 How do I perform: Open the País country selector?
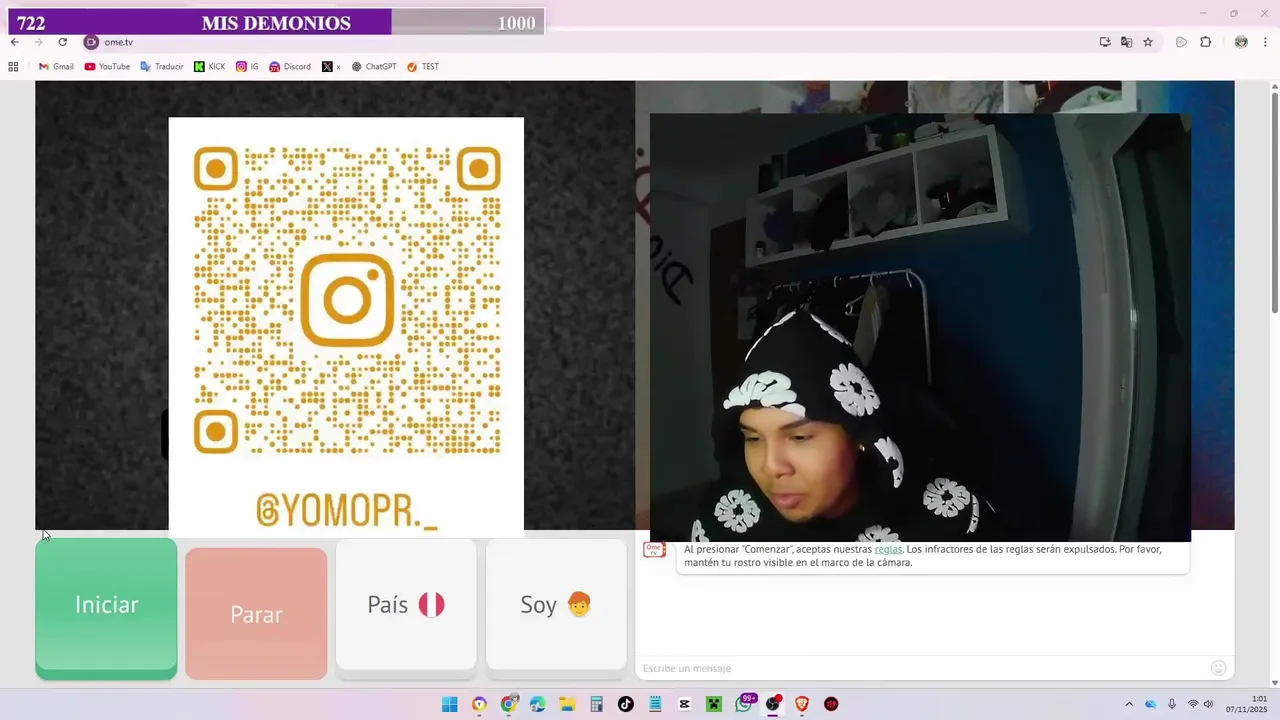click(x=406, y=605)
